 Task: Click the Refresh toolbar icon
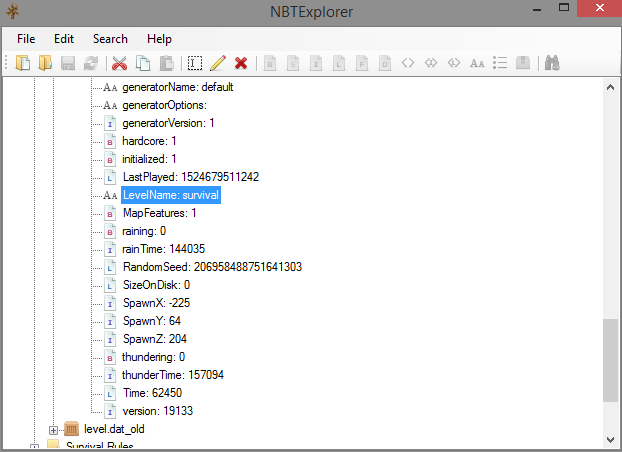pyautogui.click(x=91, y=63)
